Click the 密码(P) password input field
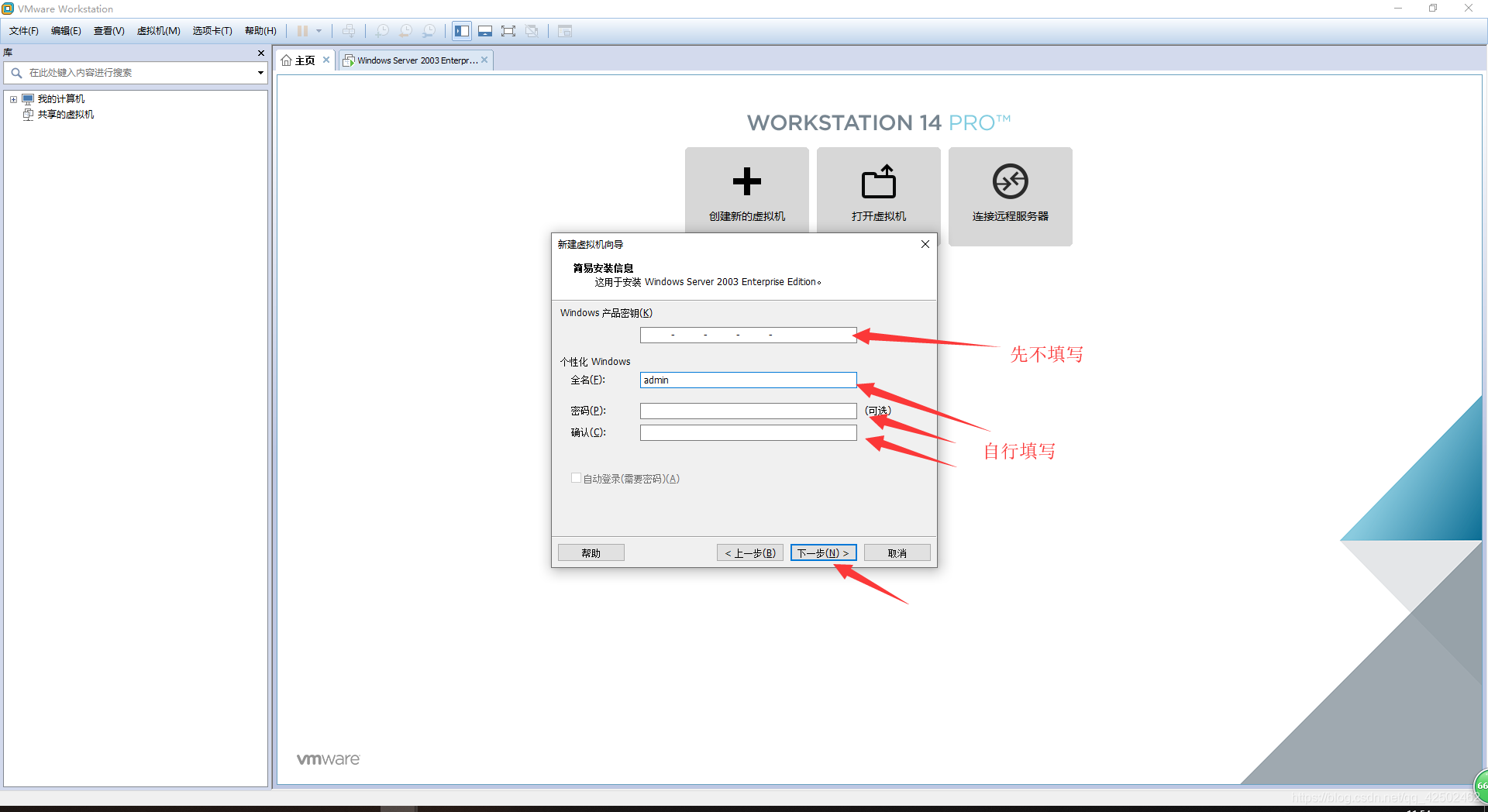The width and height of the screenshot is (1488, 812). coord(748,411)
